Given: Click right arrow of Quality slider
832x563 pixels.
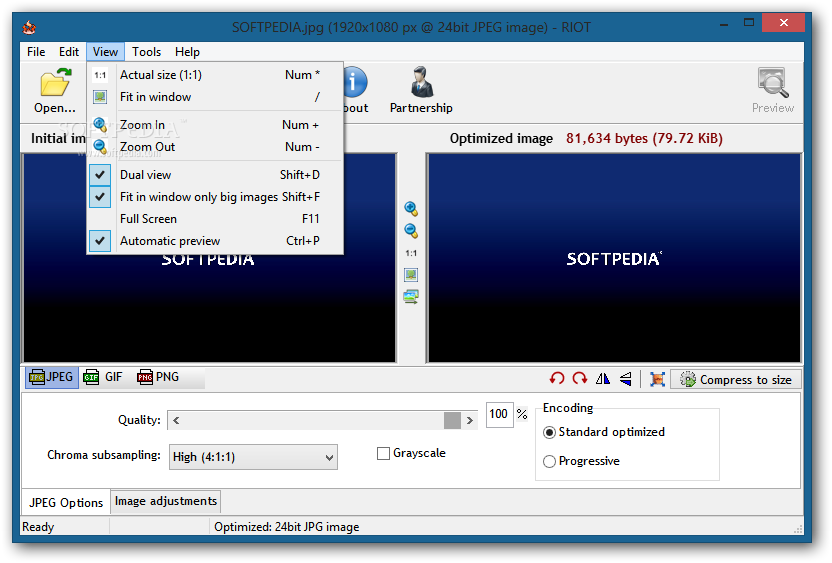Looking at the screenshot, I should [x=469, y=420].
